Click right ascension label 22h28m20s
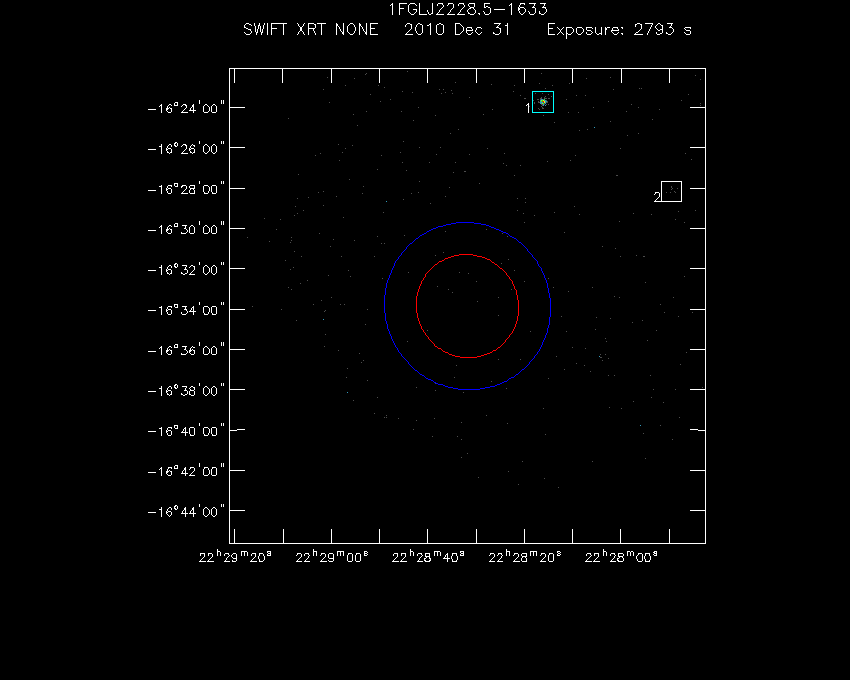 point(525,557)
